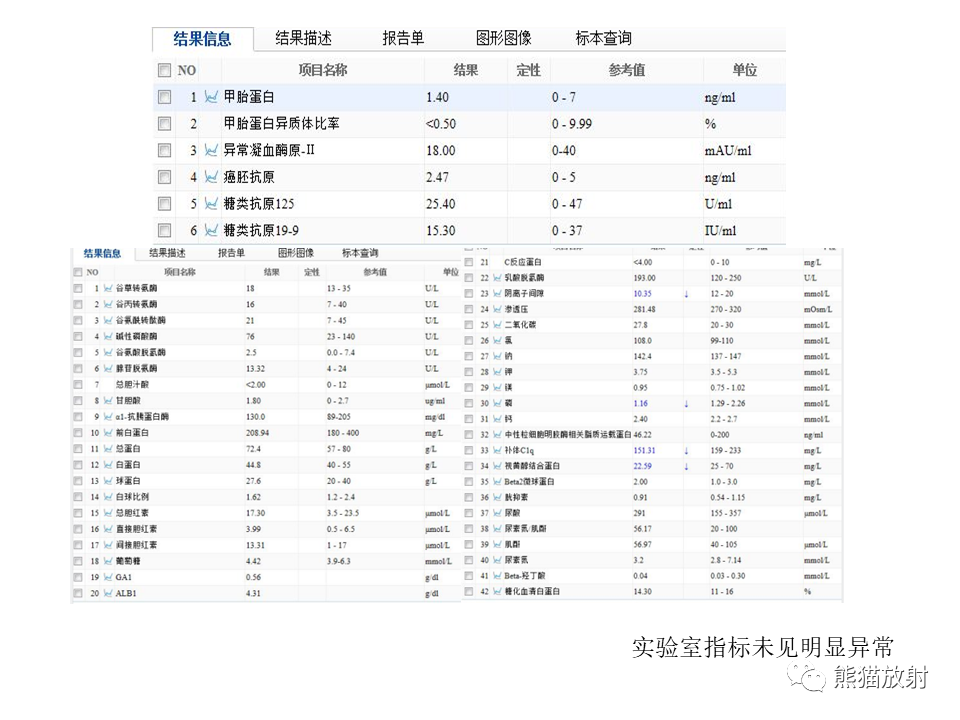Open trend chart icon for 谷草转氨酶 row
This screenshot has height=720, width=960.
[108, 288]
